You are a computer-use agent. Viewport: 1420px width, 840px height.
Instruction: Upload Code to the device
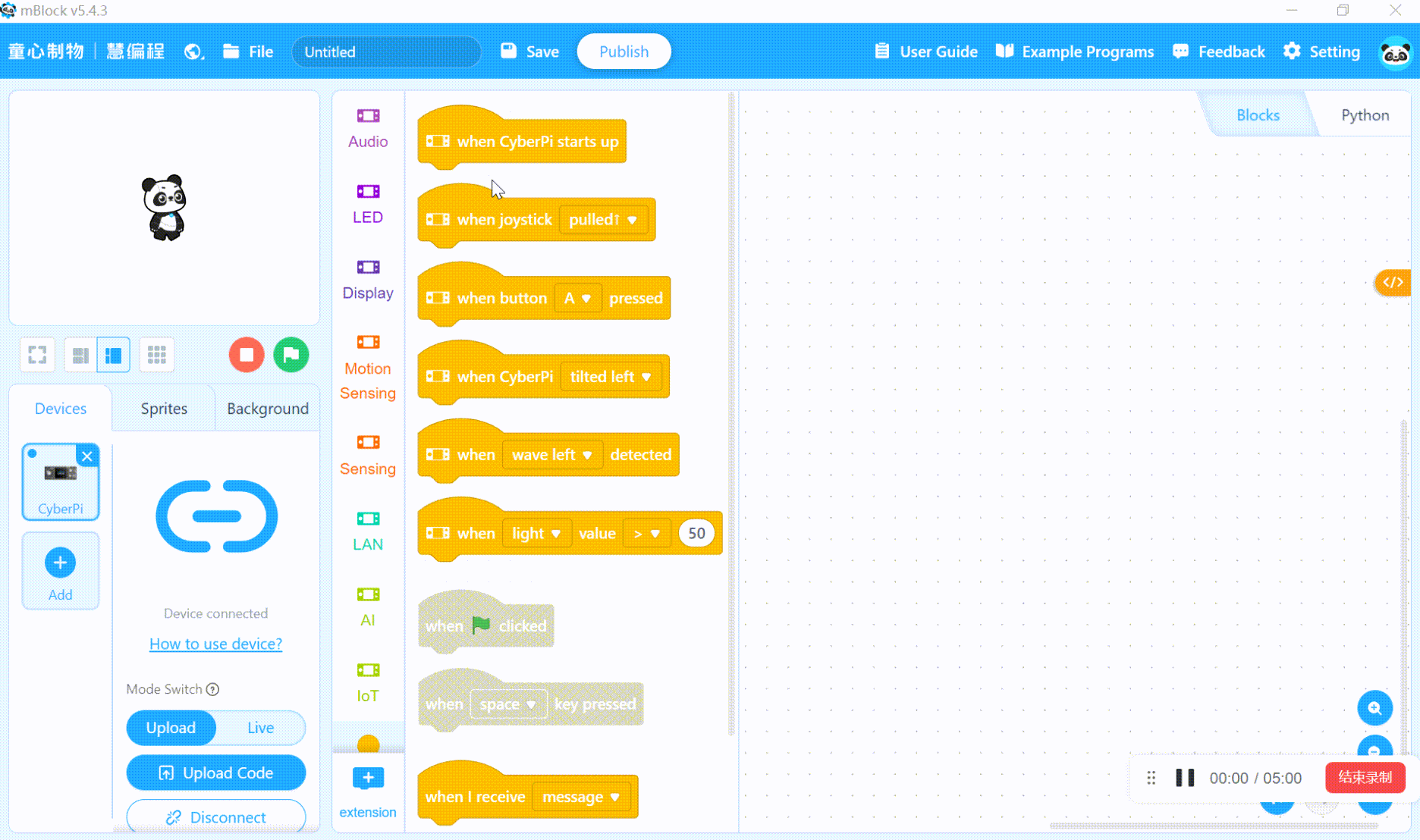(x=216, y=773)
